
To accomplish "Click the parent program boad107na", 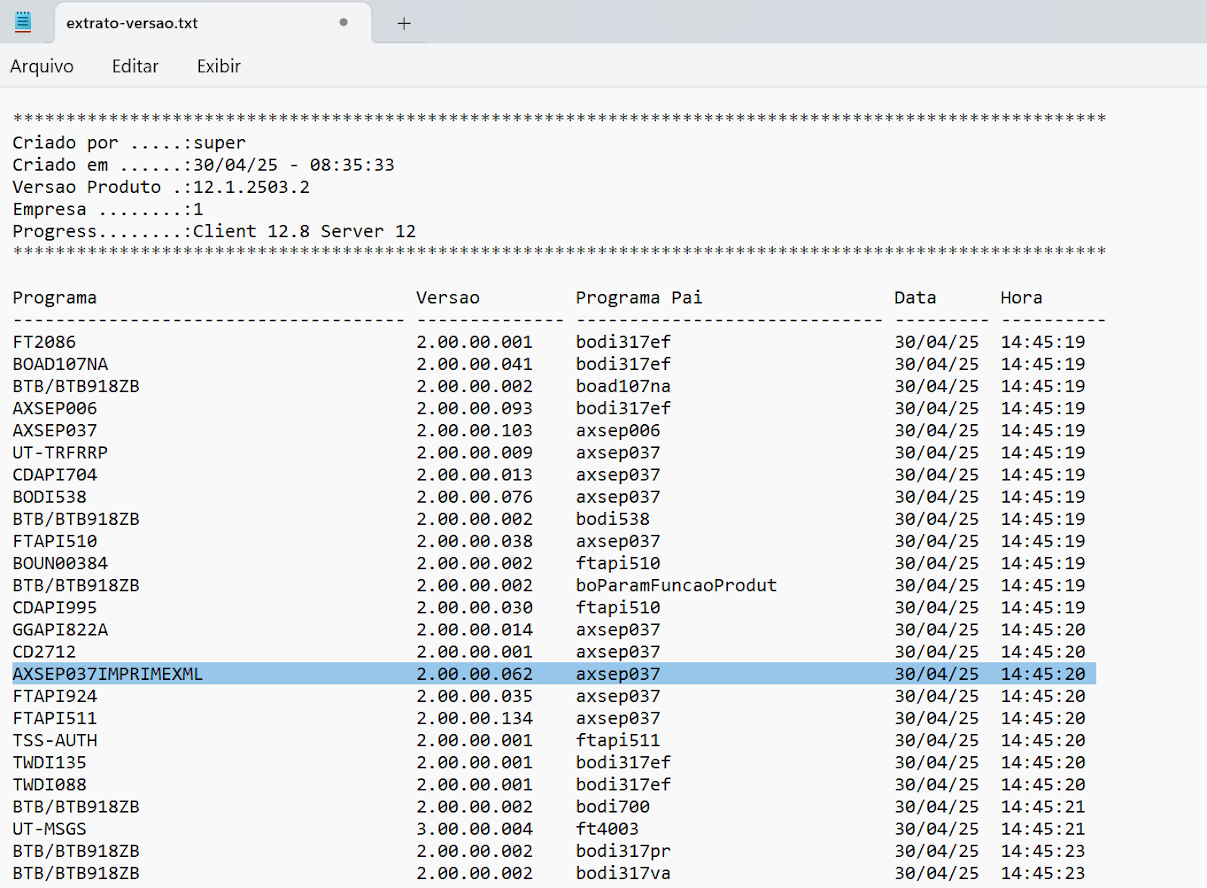I will click(623, 386).
